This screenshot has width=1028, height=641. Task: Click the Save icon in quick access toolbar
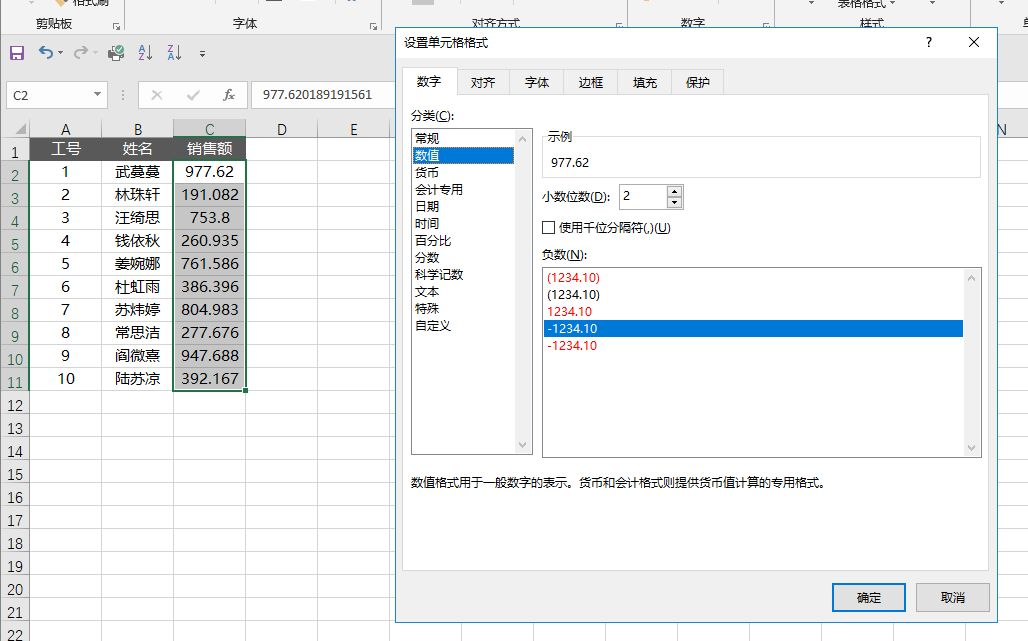(x=16, y=53)
